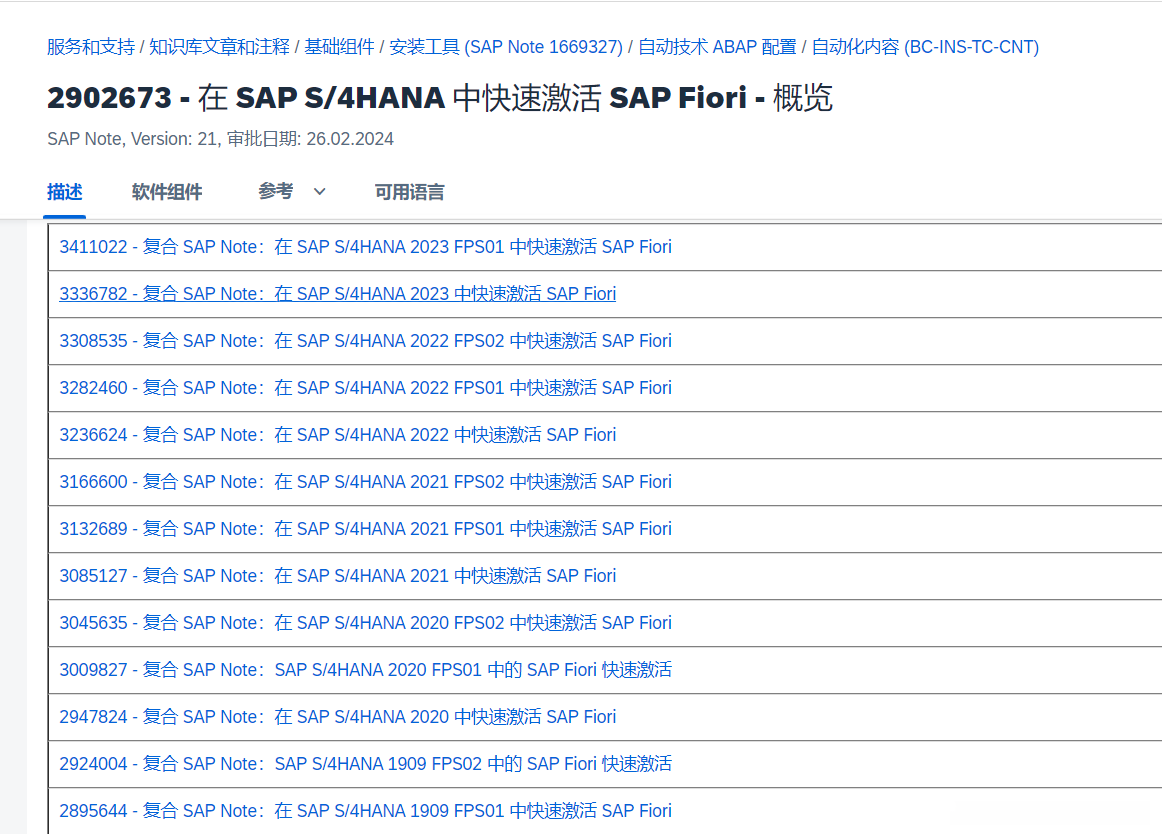Image resolution: width=1162 pixels, height=834 pixels.
Task: Open SAP Note 3411022 for 2023 FPS01
Action: [x=365, y=247]
